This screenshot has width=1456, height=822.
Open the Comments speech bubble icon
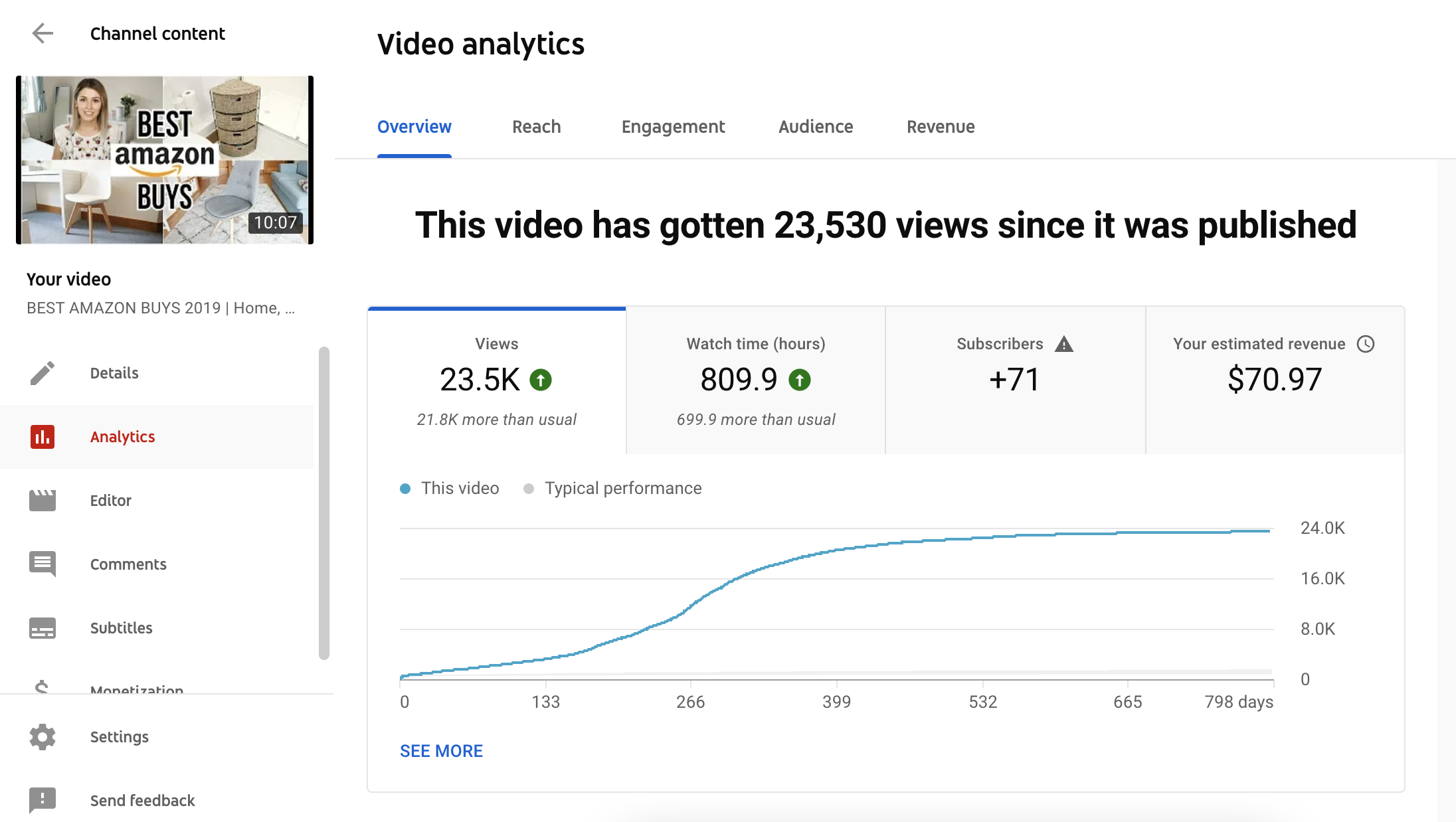(x=43, y=564)
